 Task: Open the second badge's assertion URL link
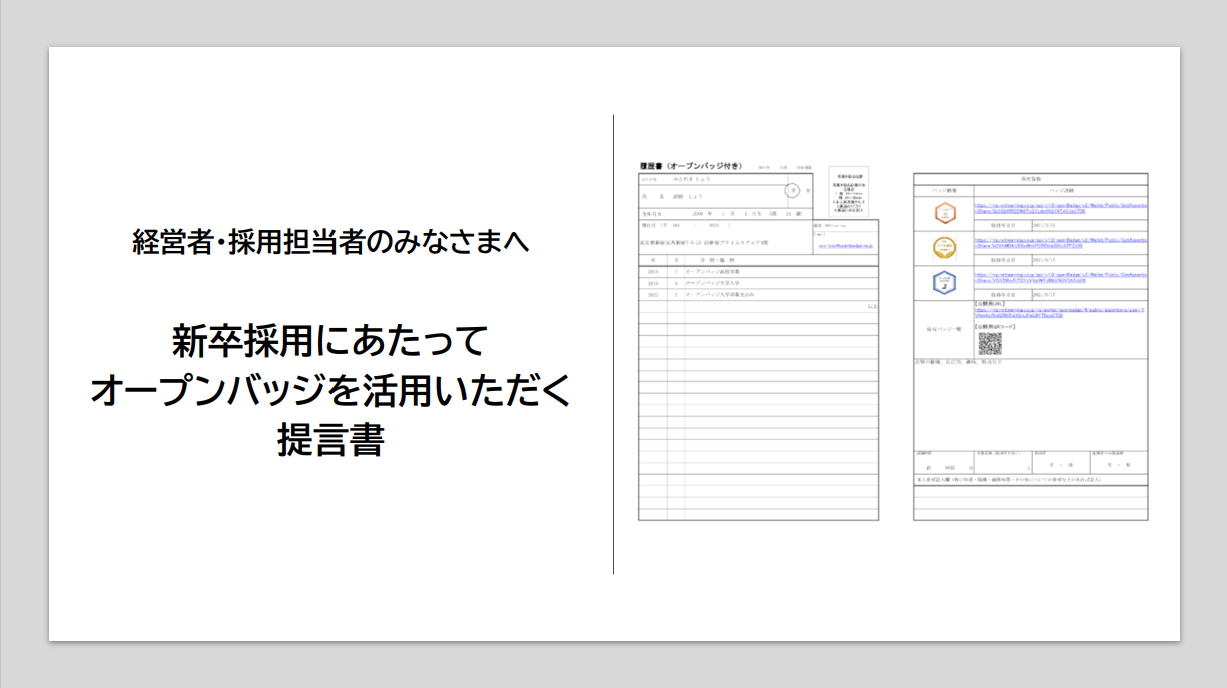click(x=1061, y=242)
